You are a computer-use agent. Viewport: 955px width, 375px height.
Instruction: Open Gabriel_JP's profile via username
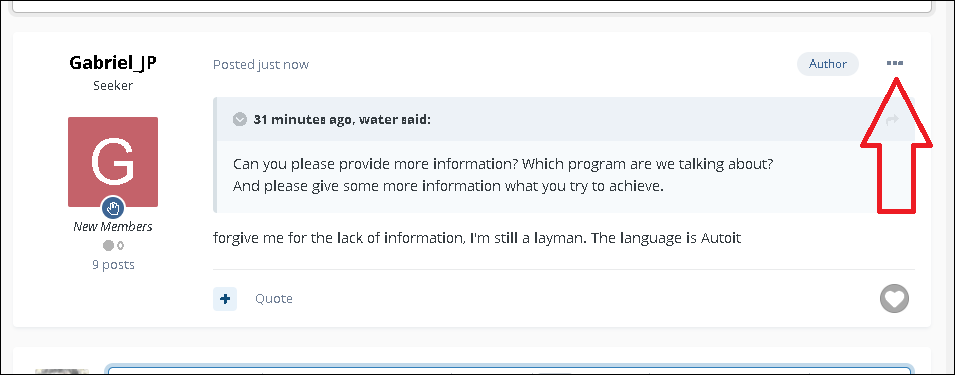113,63
